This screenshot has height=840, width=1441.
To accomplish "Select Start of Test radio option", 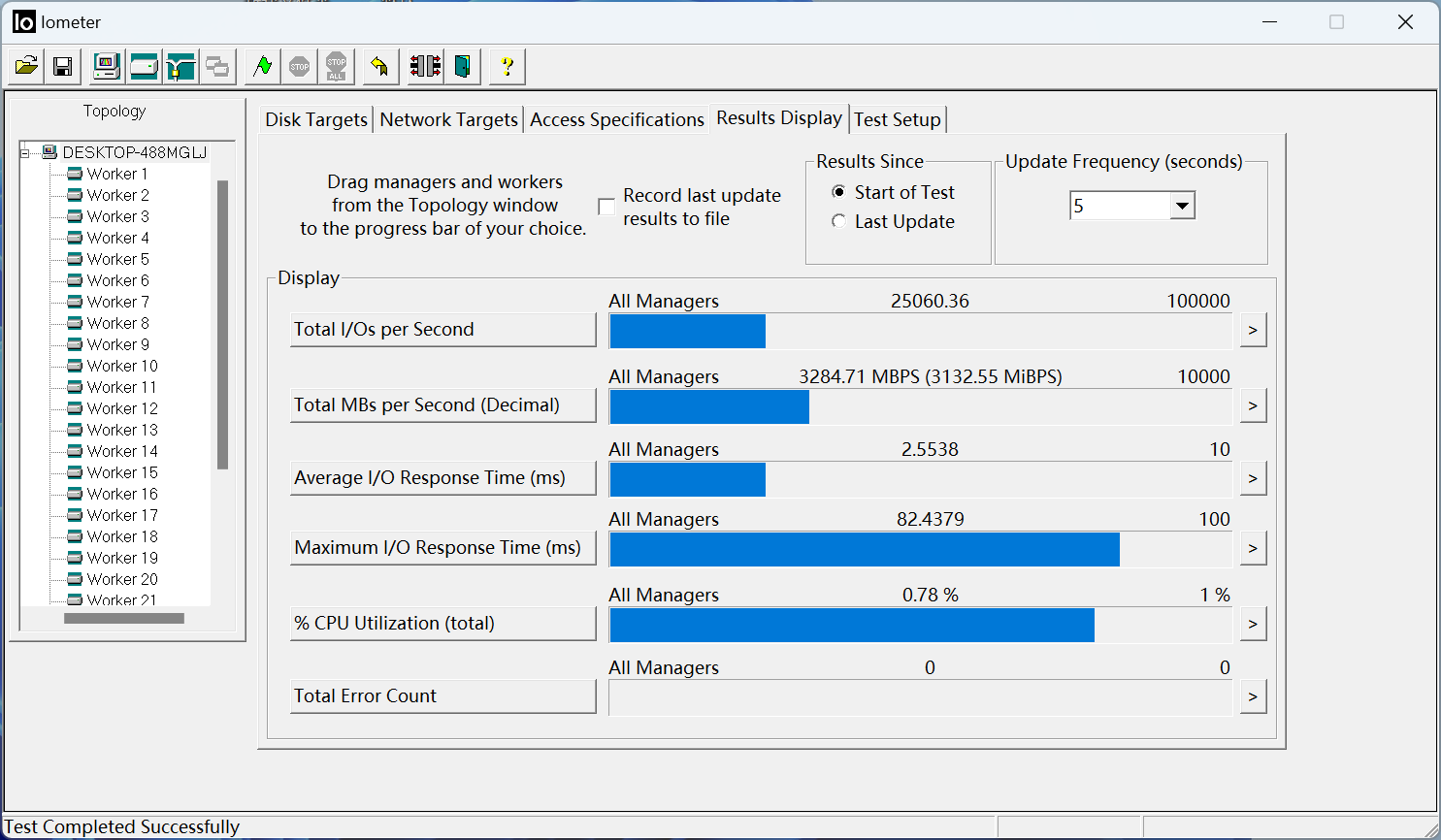I will click(x=838, y=192).
